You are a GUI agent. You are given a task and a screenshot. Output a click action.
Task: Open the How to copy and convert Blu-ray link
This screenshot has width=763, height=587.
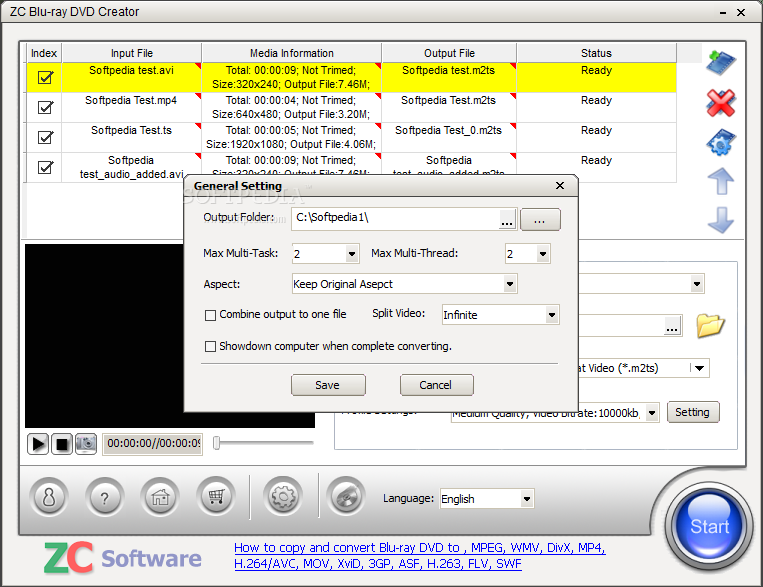tap(419, 556)
